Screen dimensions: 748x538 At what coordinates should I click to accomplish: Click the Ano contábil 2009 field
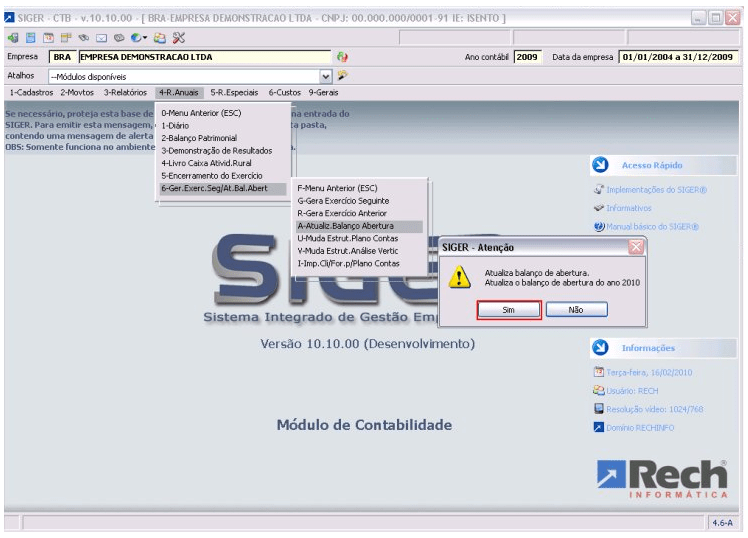click(x=528, y=57)
